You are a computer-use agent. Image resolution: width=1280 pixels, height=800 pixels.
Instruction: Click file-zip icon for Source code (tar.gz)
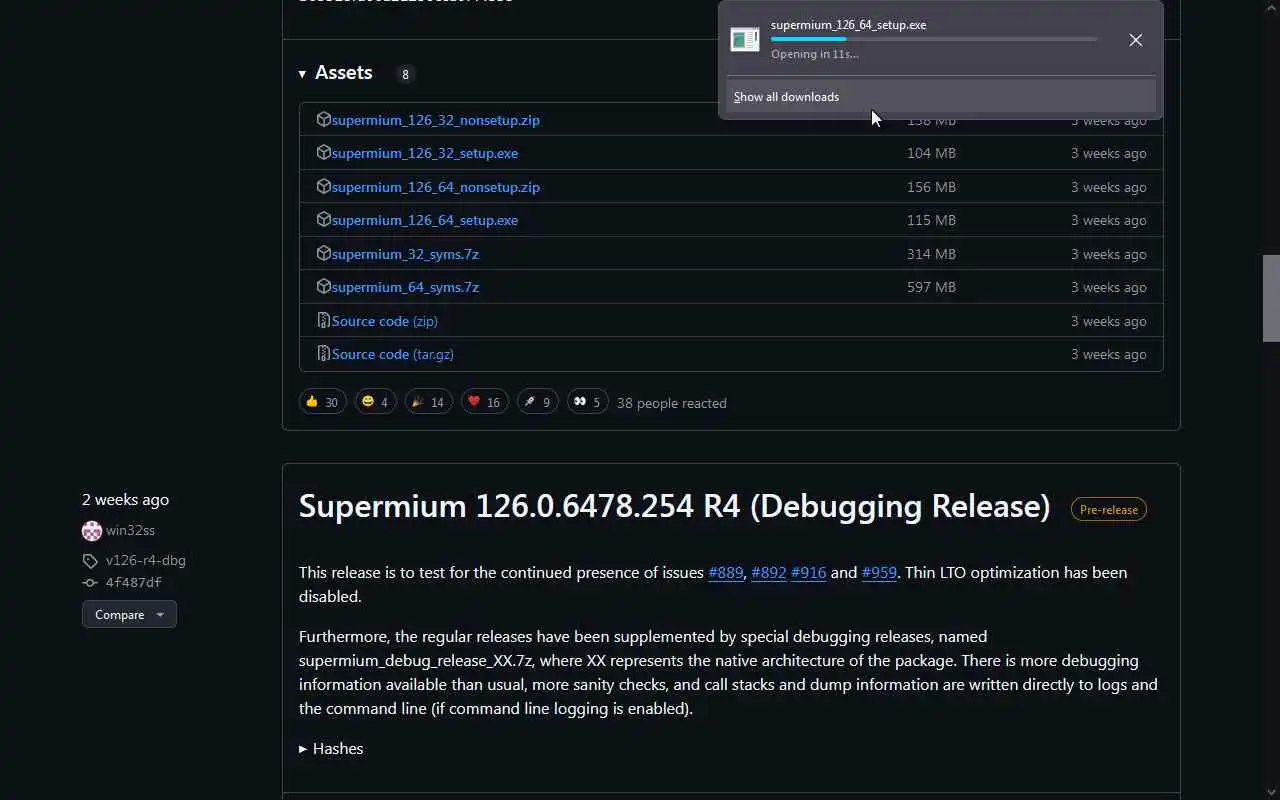click(323, 353)
